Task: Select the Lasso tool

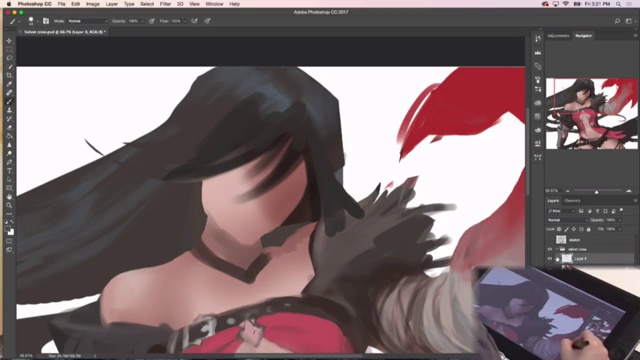Action: [x=9, y=58]
